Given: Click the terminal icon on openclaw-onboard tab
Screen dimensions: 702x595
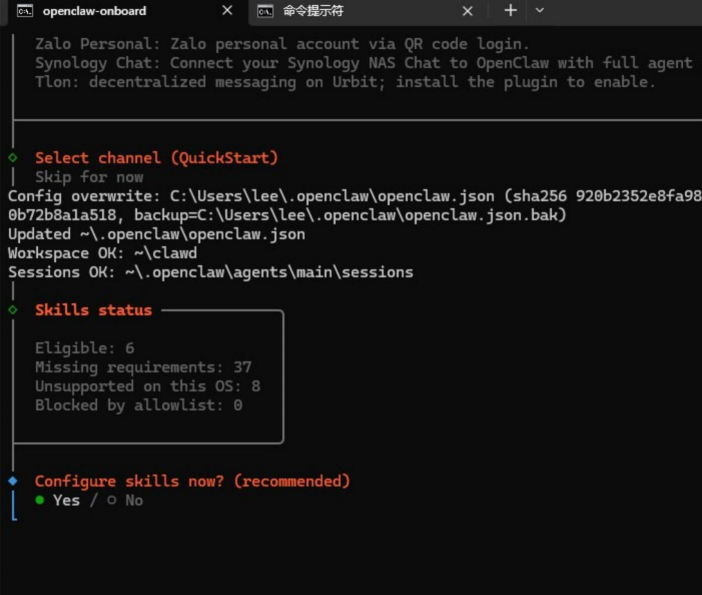Looking at the screenshot, I should coord(24,11).
